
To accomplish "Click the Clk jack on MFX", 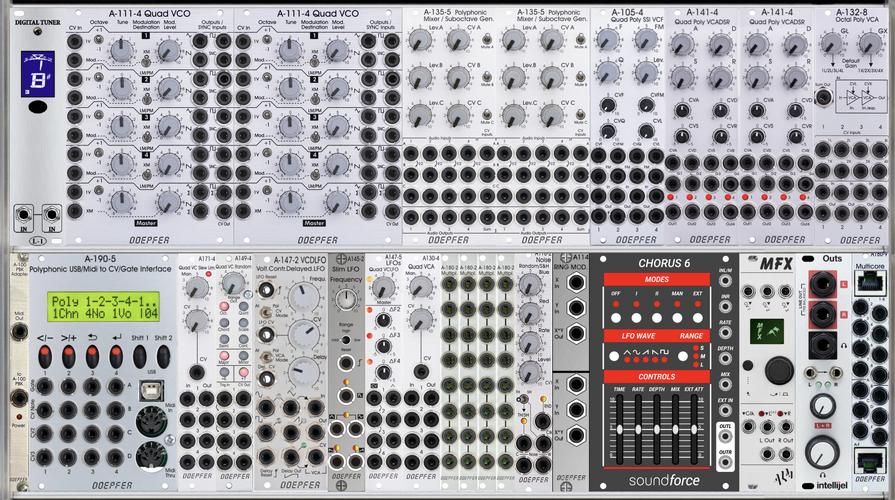I will pyautogui.click(x=748, y=426).
